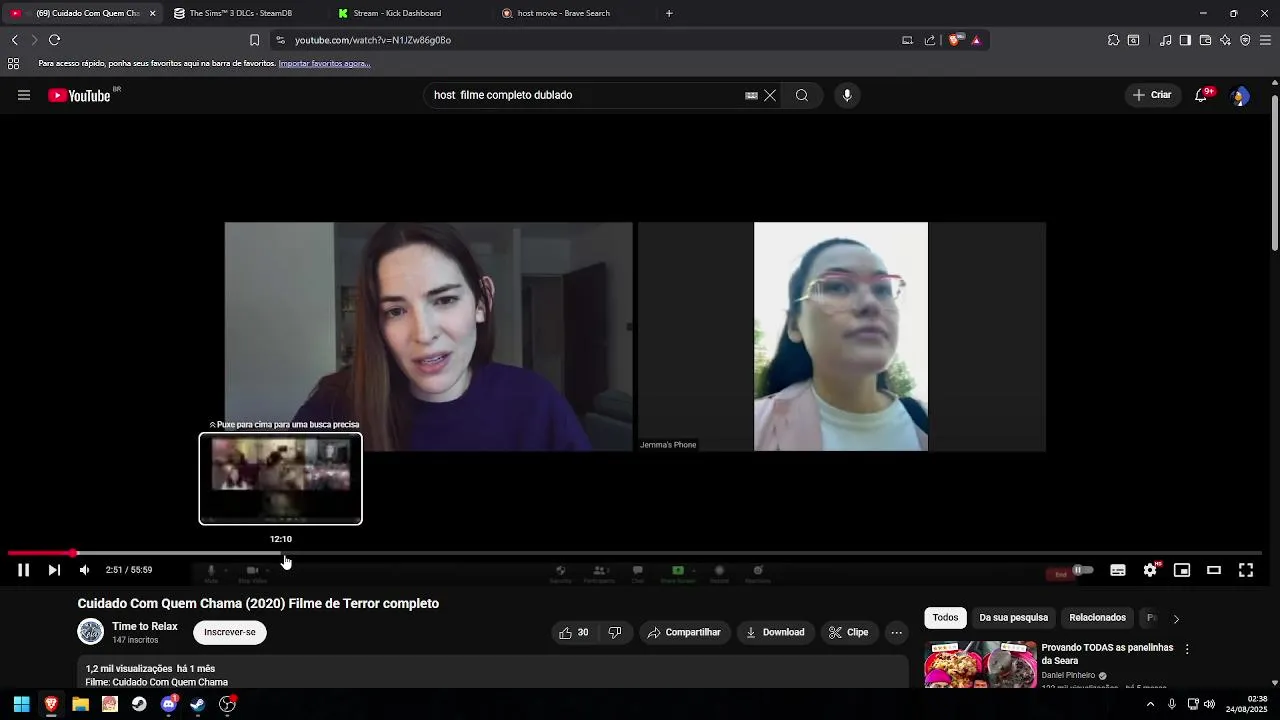Skip to the next video

(x=54, y=570)
